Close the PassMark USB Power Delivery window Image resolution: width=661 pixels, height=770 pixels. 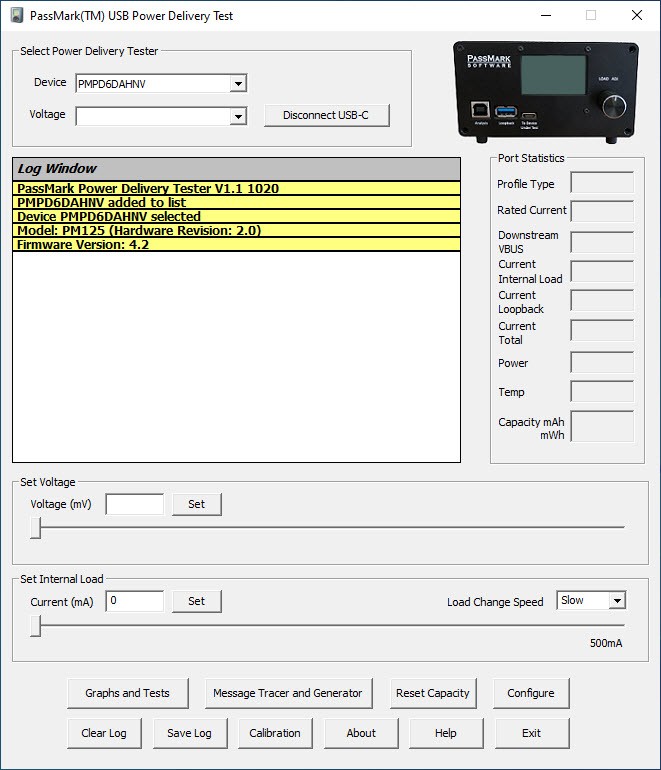pos(637,15)
